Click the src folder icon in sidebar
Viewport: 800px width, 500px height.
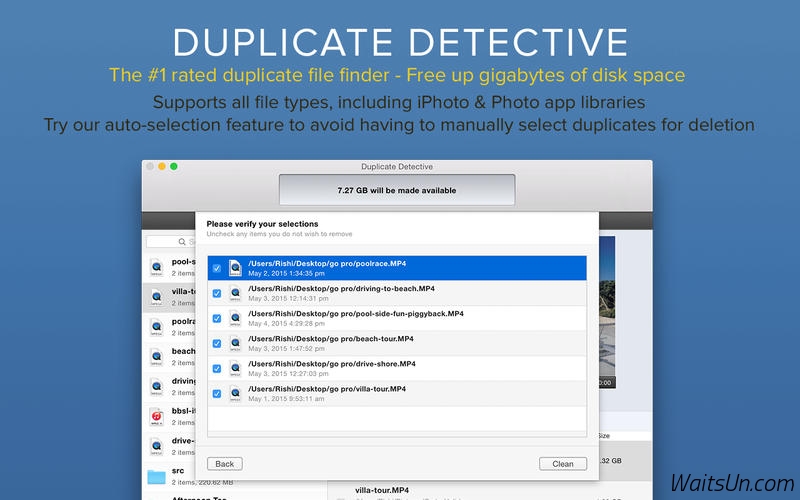point(157,477)
